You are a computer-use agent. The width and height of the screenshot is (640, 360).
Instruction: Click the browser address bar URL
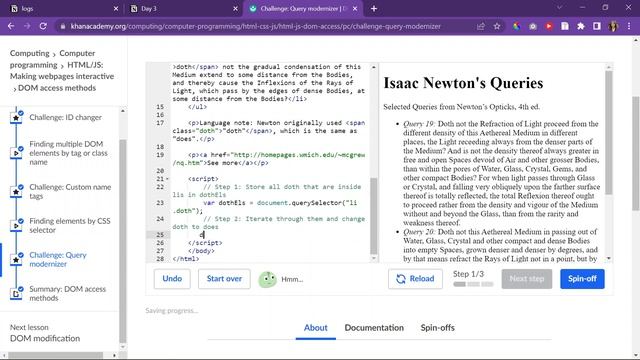tap(256, 26)
